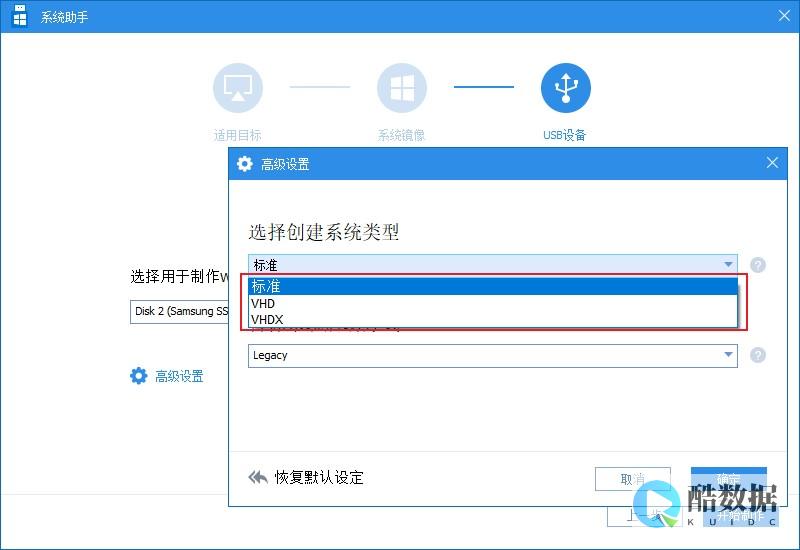Click the 适用目标 step label
The image size is (800, 550).
(x=238, y=135)
